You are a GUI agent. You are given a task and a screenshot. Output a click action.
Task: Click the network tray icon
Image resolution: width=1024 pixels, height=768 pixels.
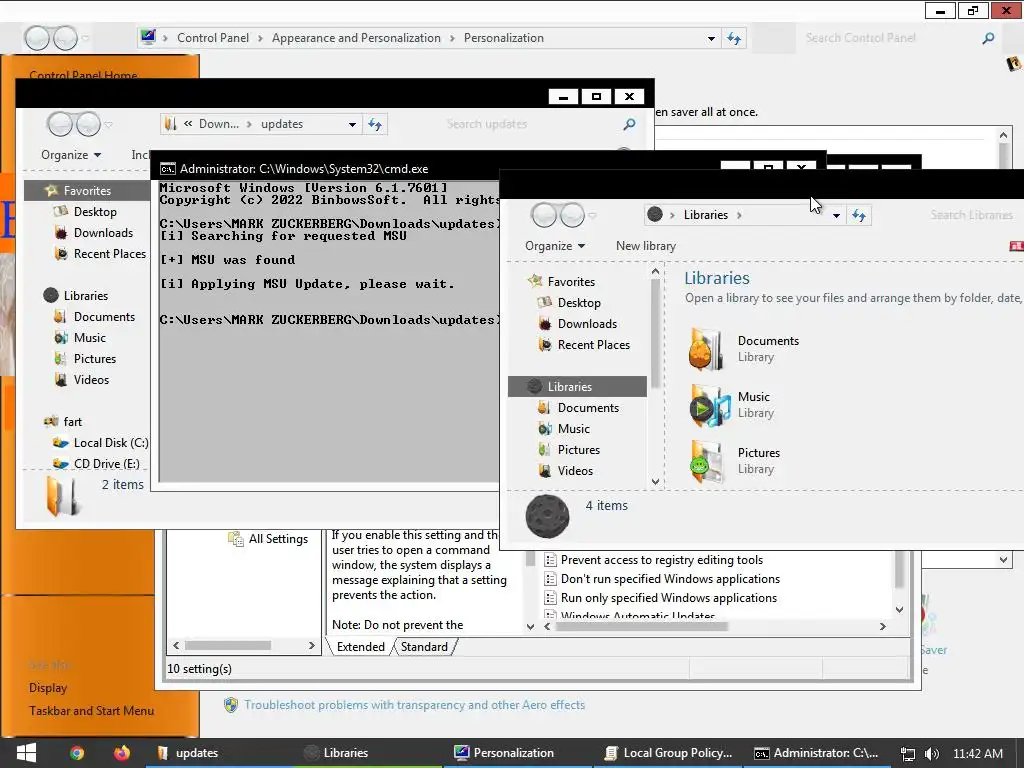908,754
